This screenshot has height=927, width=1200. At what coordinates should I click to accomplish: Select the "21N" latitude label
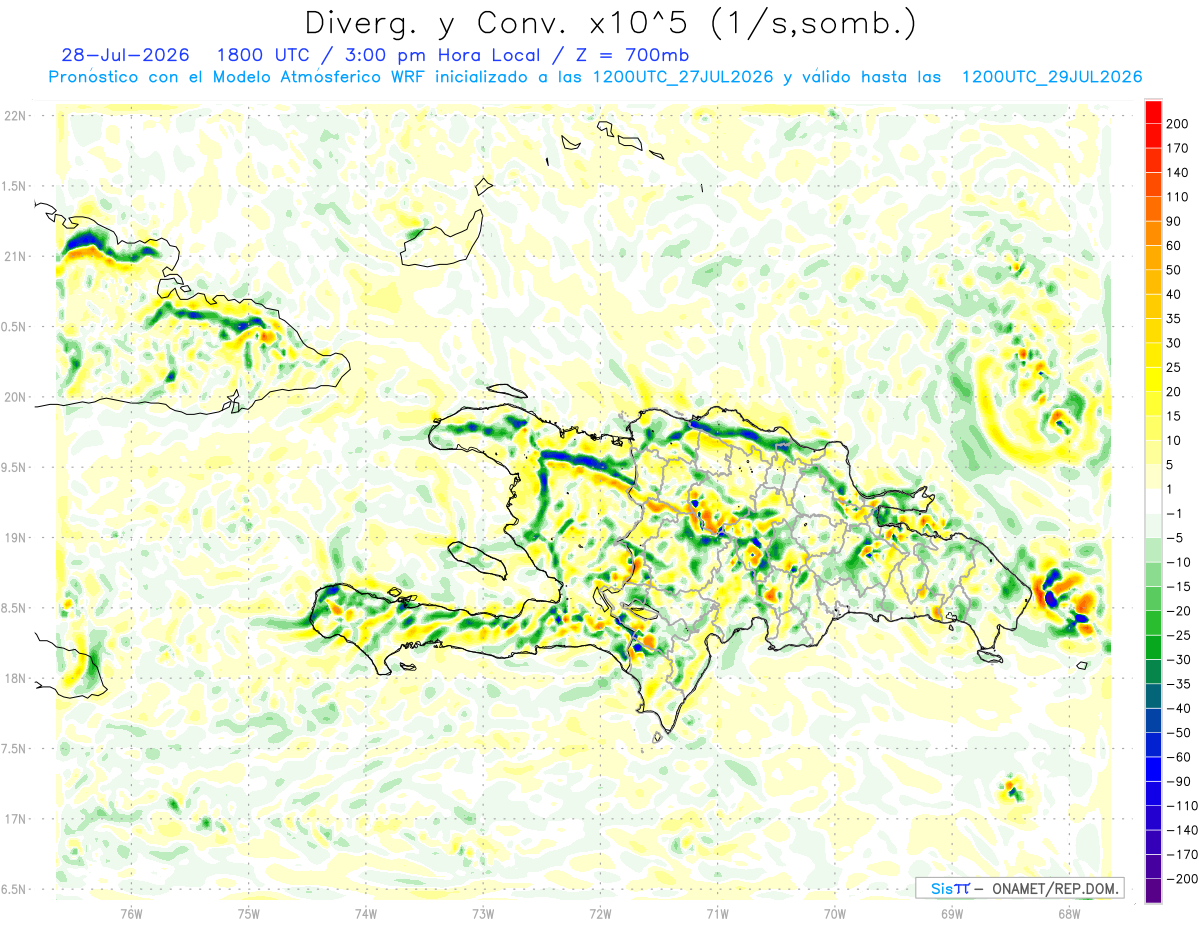pos(15,256)
